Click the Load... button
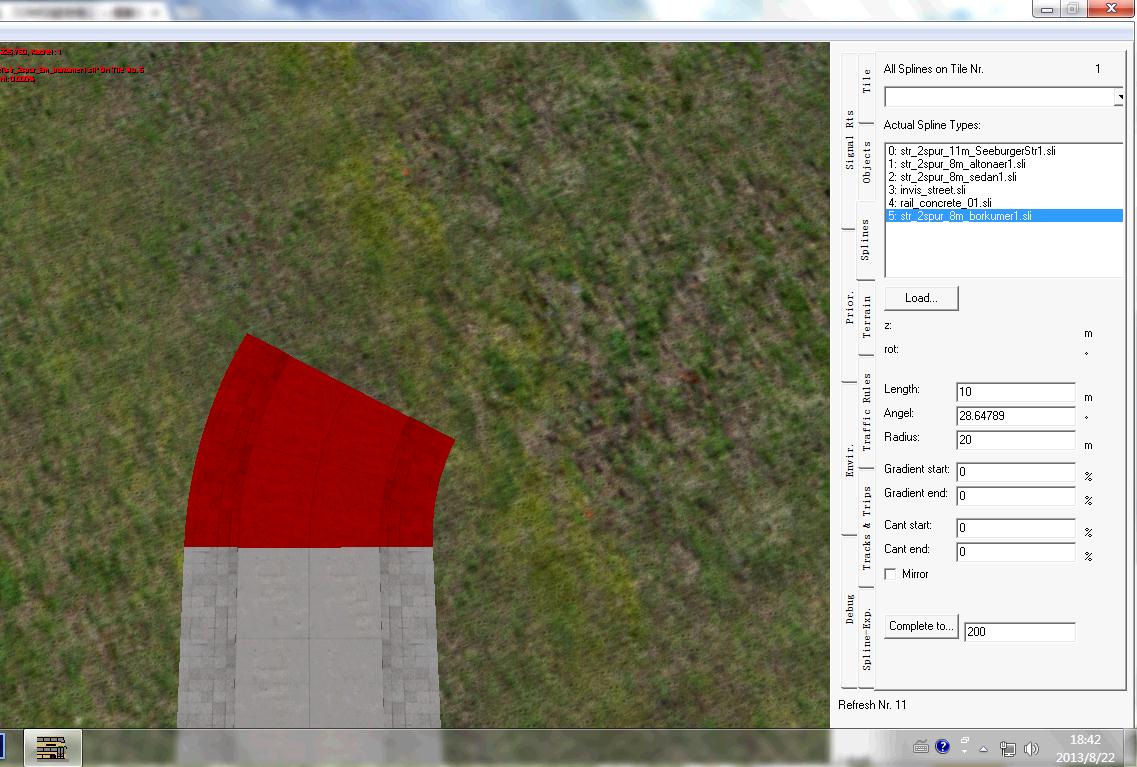 [x=921, y=298]
